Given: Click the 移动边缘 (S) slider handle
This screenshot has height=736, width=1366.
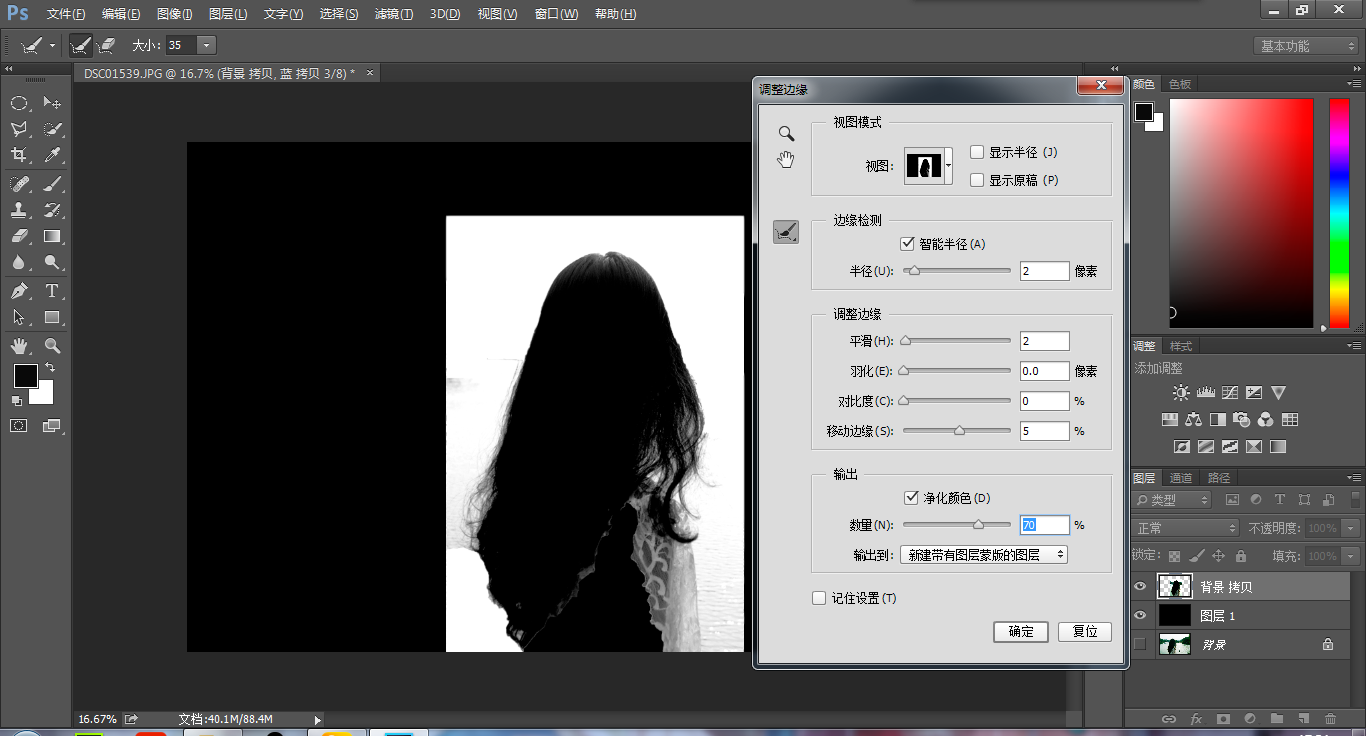Looking at the screenshot, I should (x=959, y=431).
